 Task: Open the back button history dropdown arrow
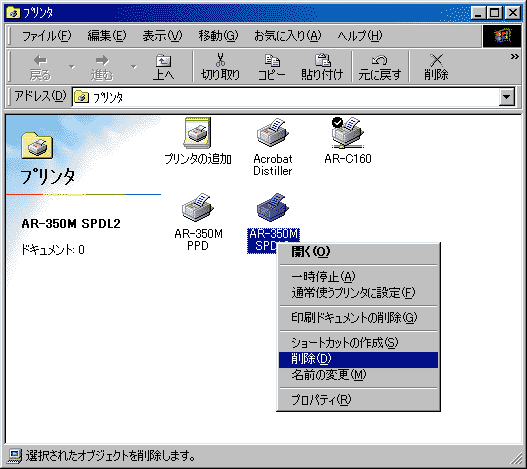[72, 67]
